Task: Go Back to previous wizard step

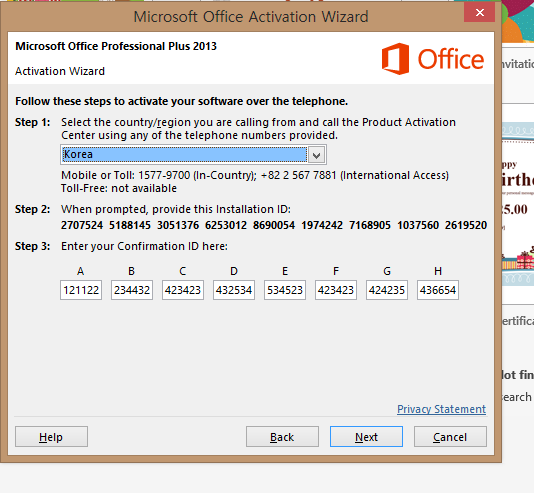Action: click(282, 436)
